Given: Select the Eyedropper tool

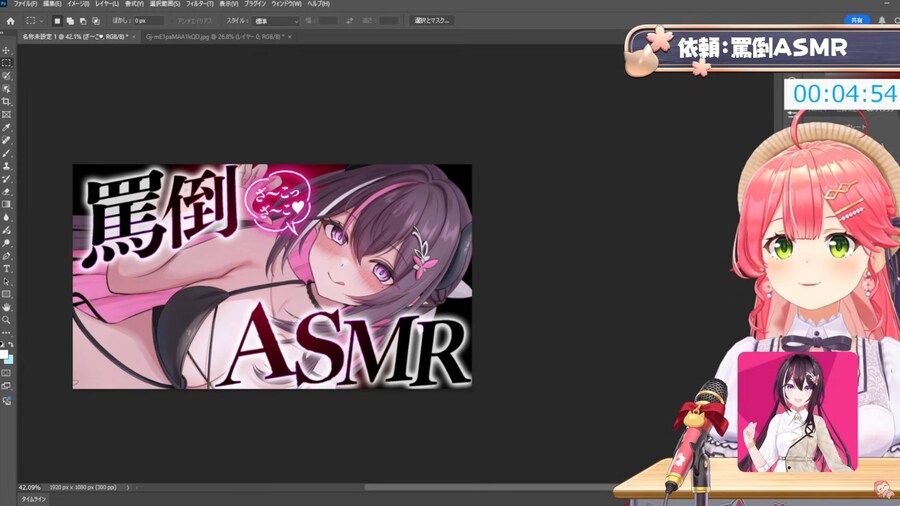Looking at the screenshot, I should [6, 127].
